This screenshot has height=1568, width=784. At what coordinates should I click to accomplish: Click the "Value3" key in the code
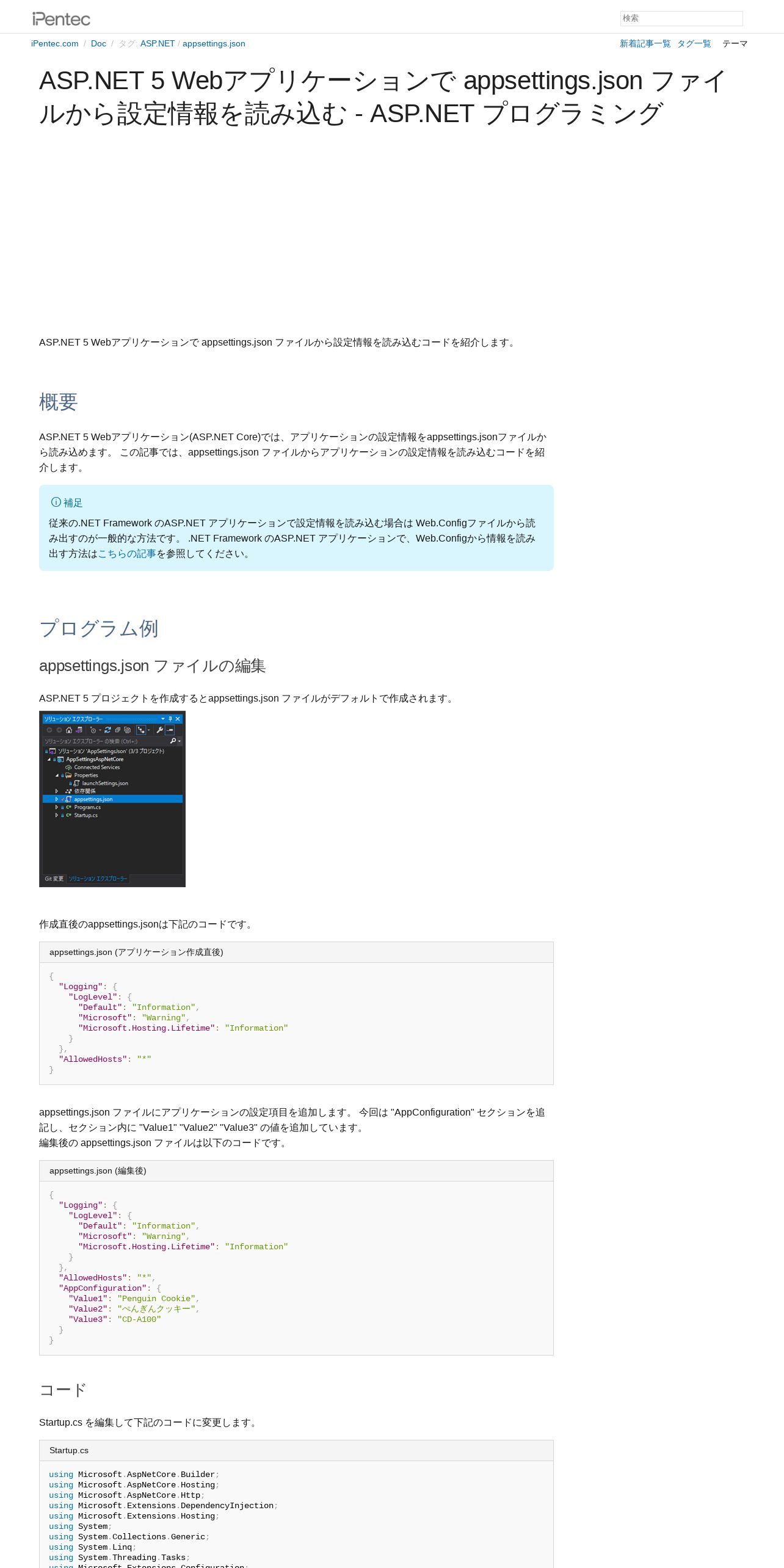pos(88,1319)
